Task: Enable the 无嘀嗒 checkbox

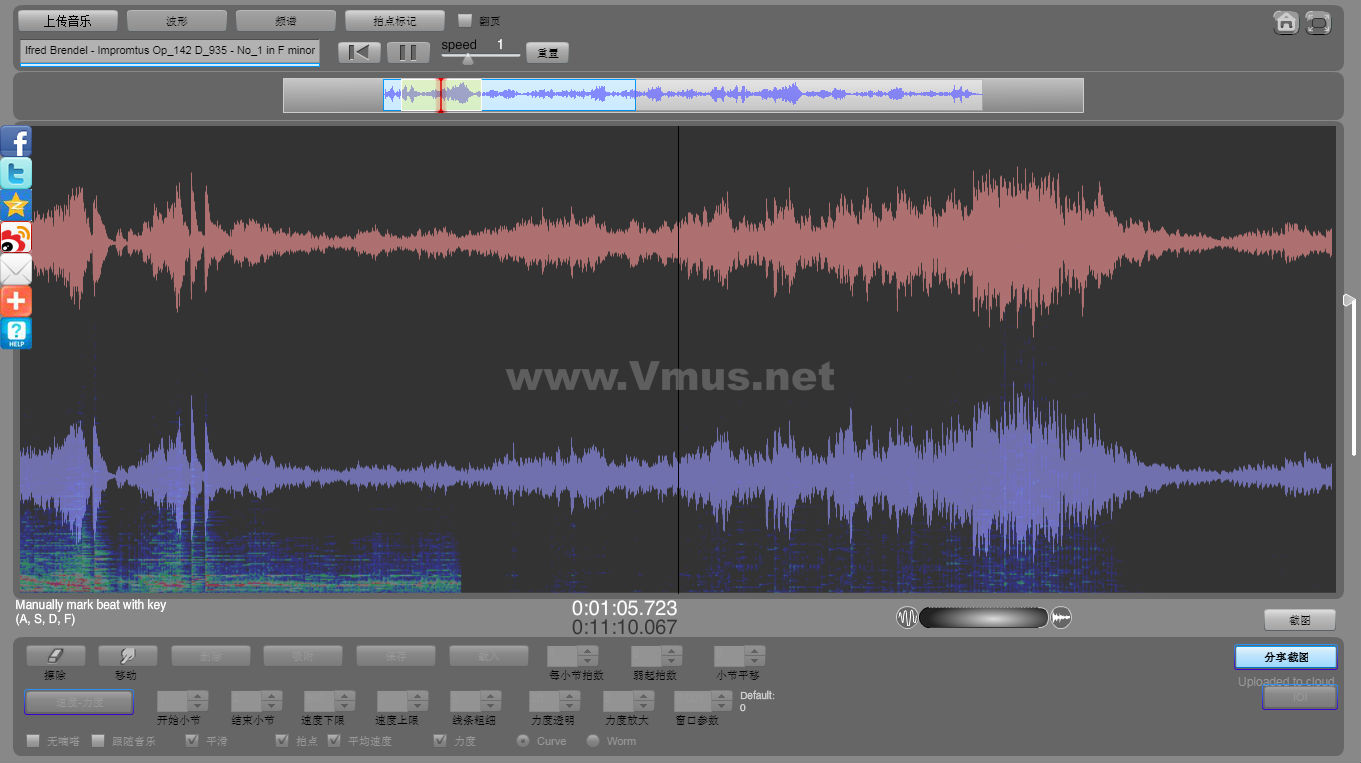Action: [x=34, y=741]
